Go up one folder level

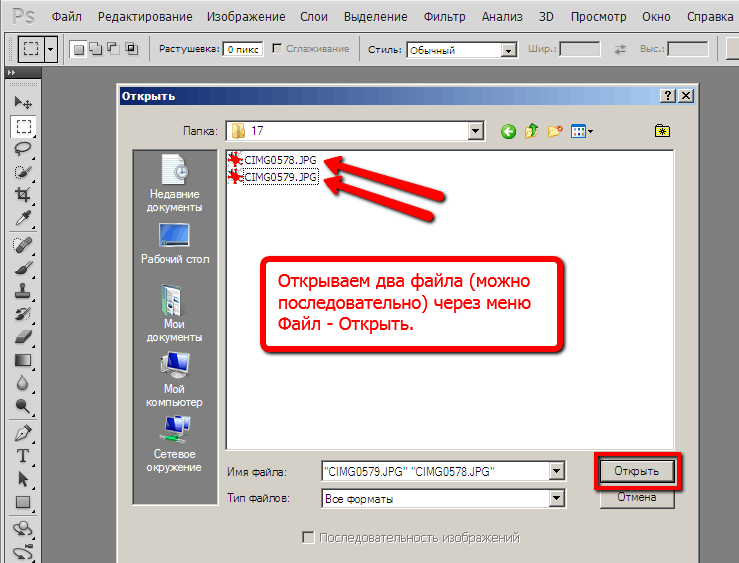pyautogui.click(x=532, y=131)
